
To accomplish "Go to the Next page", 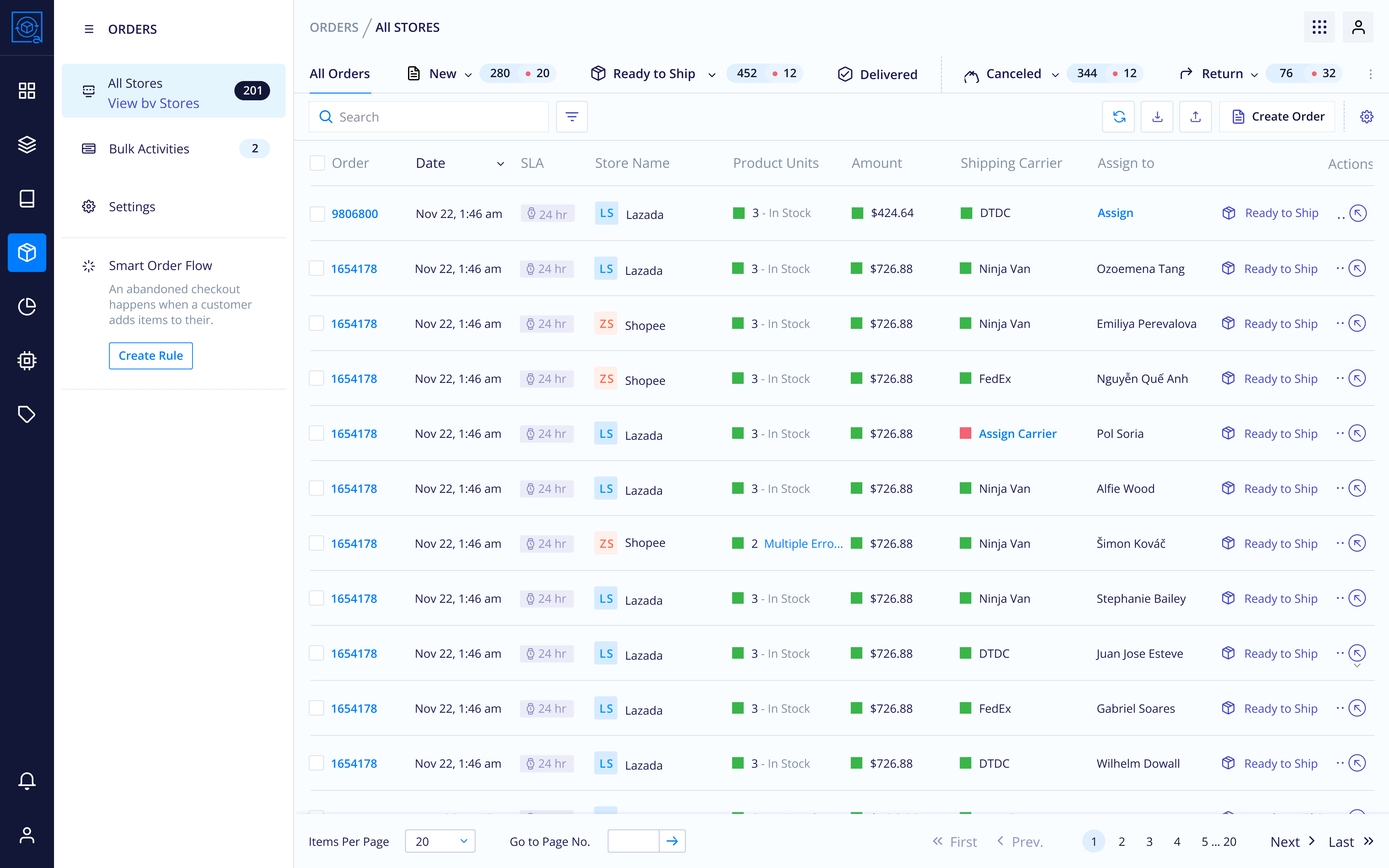I will (1293, 842).
